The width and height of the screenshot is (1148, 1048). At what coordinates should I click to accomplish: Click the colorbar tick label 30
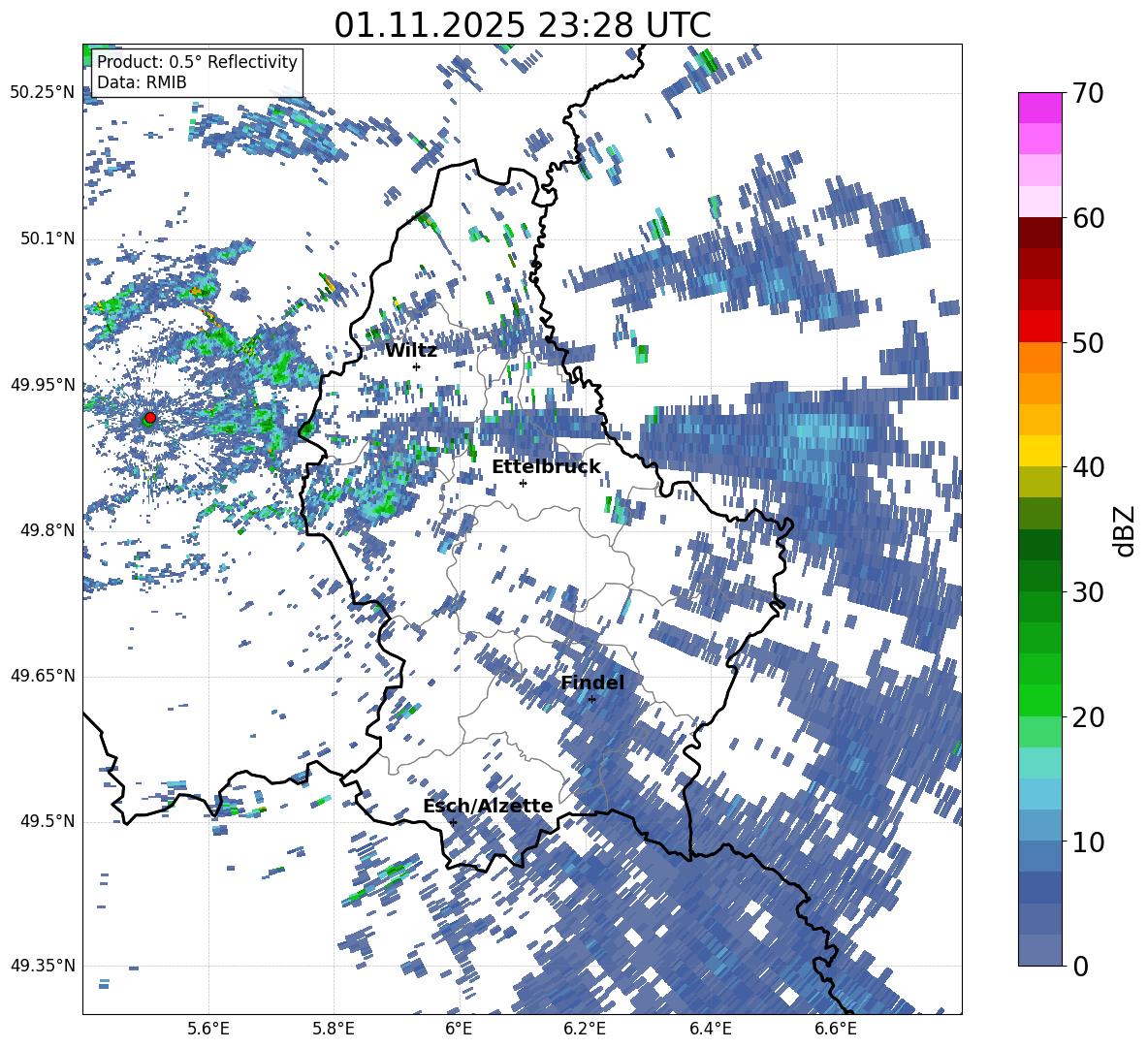[x=1087, y=592]
